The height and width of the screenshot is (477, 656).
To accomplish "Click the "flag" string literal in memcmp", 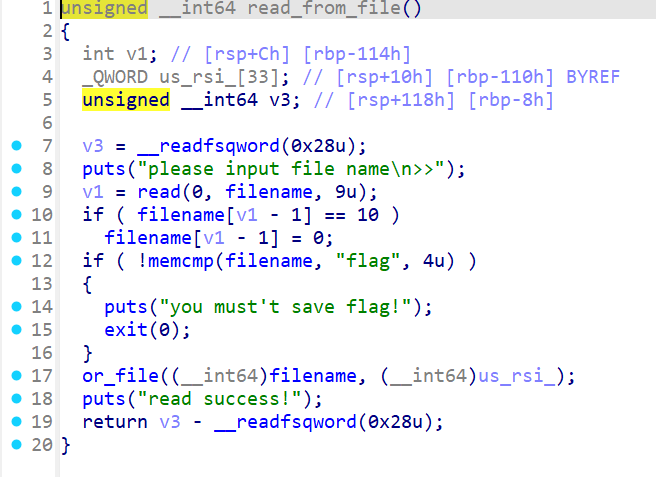I will (368, 261).
